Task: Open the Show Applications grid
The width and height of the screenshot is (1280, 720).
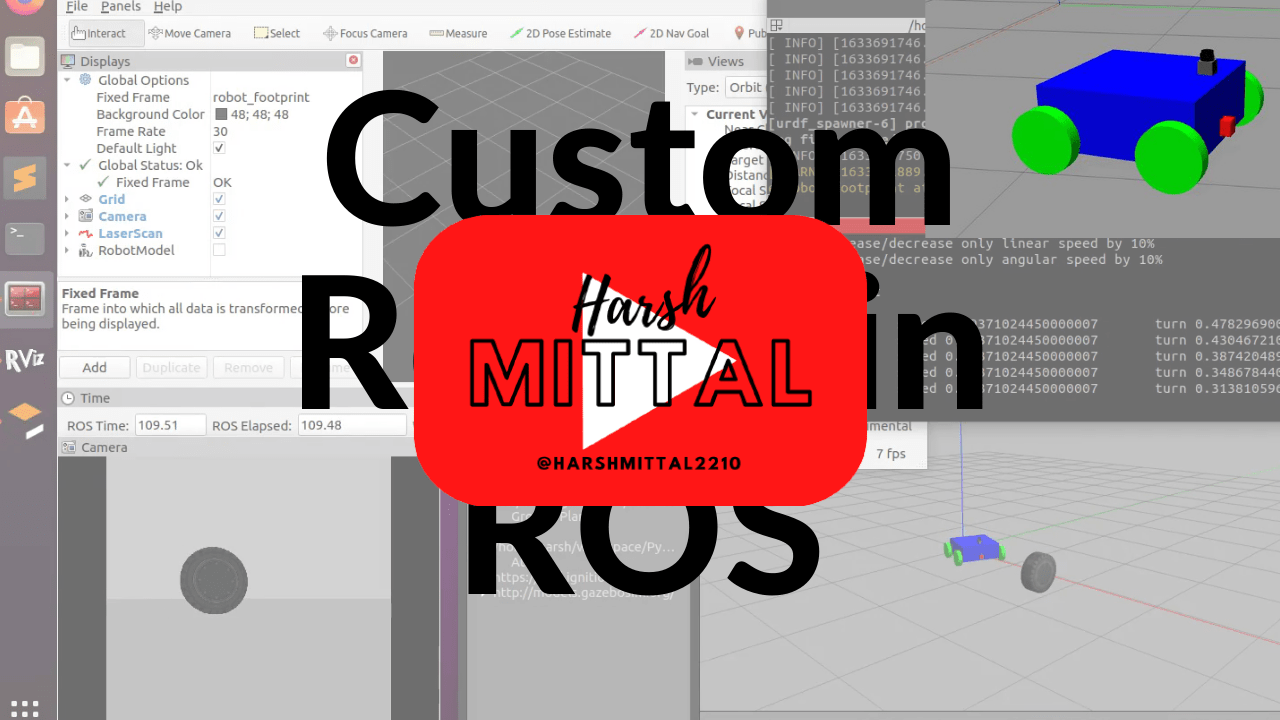Action: (x=25, y=708)
